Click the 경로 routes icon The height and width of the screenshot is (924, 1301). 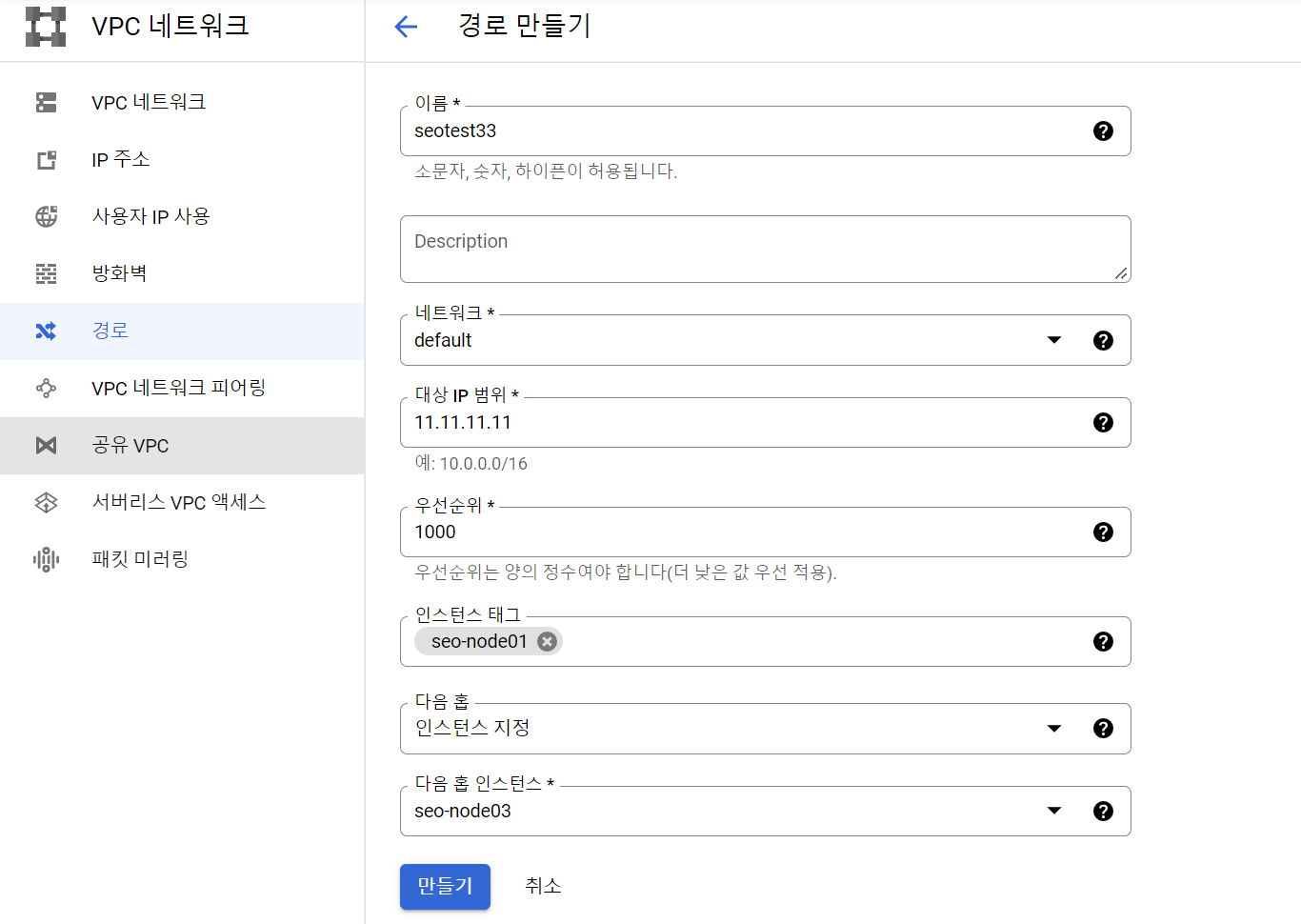(x=46, y=331)
